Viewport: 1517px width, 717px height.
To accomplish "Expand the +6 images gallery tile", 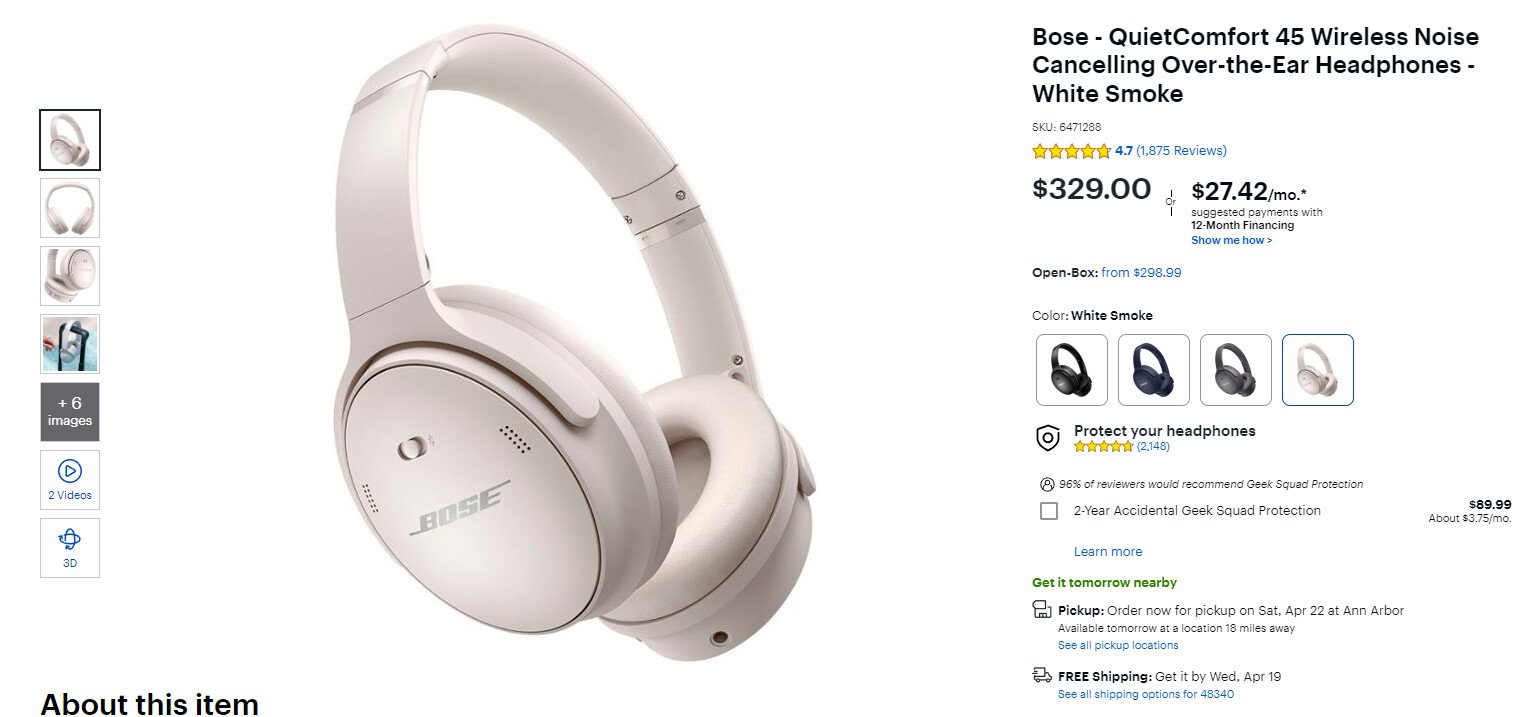I will 70,411.
